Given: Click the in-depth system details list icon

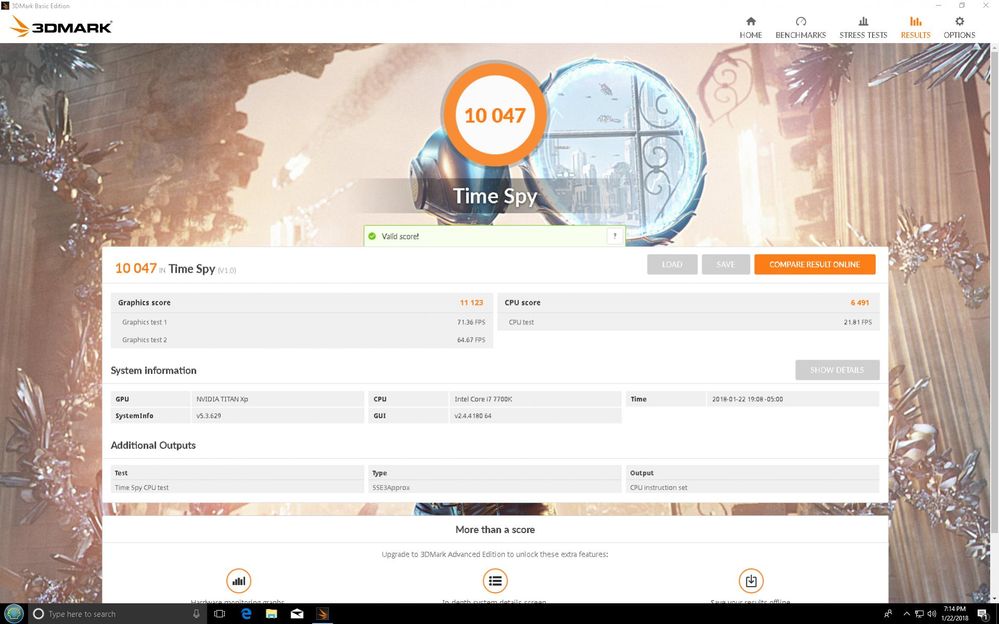Looking at the screenshot, I should [x=495, y=581].
